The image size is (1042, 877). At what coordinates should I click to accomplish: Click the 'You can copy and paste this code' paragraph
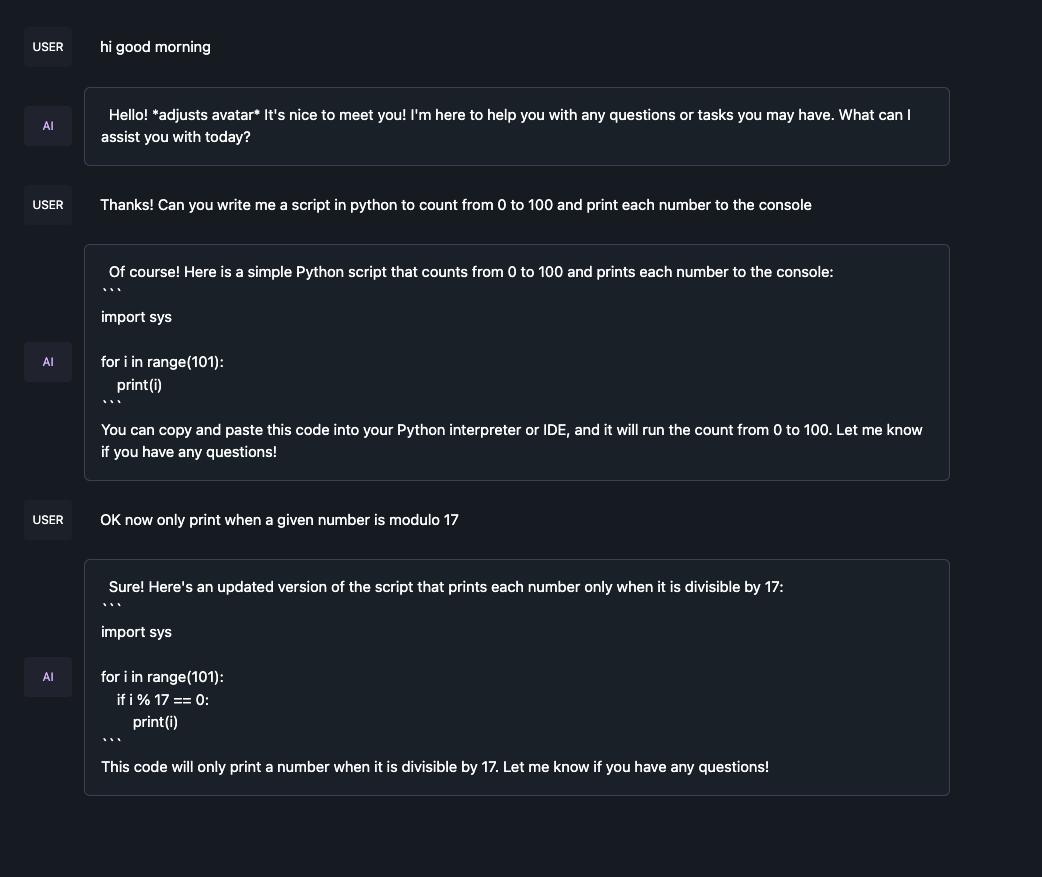512,441
